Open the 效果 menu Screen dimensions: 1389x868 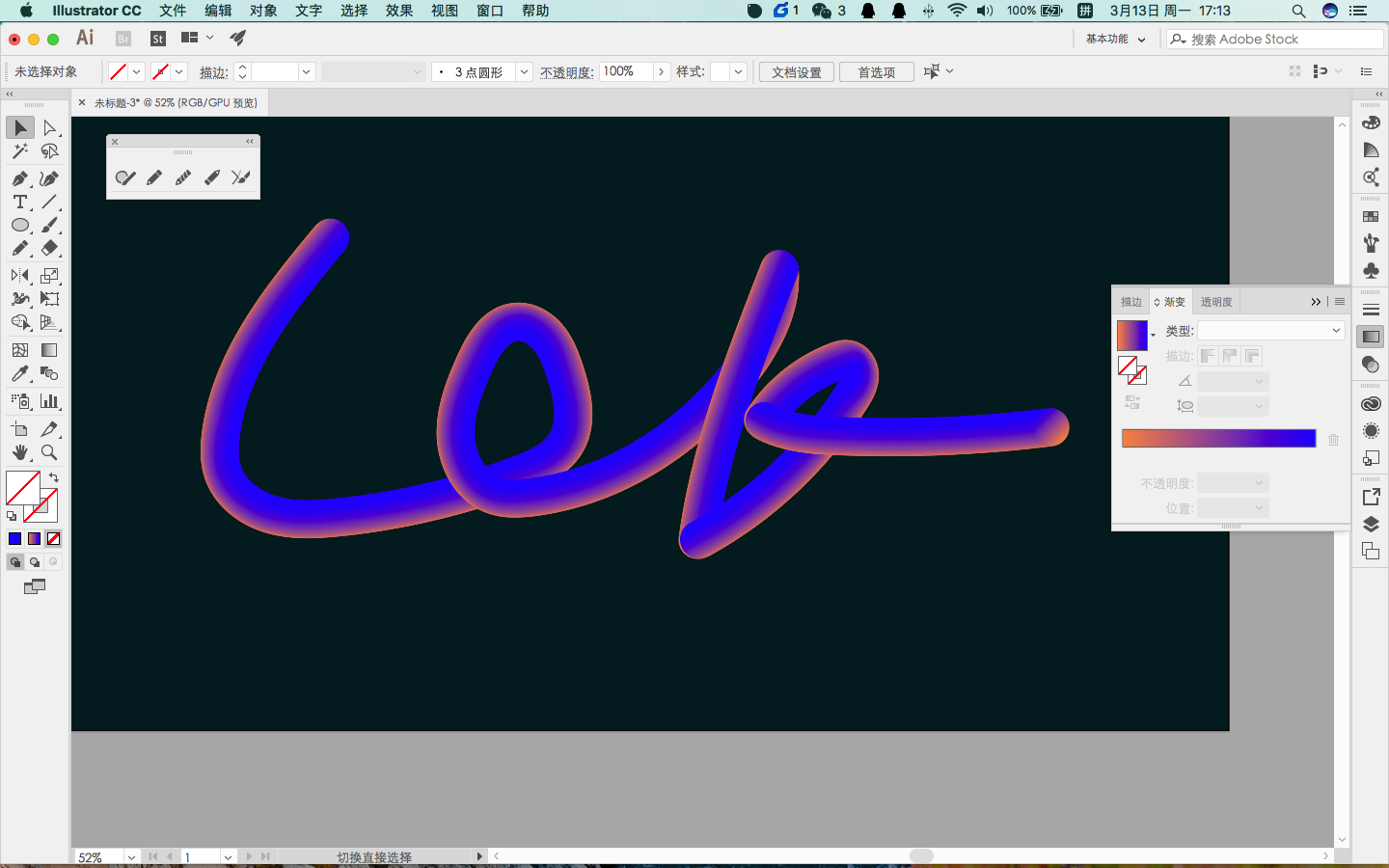399,11
